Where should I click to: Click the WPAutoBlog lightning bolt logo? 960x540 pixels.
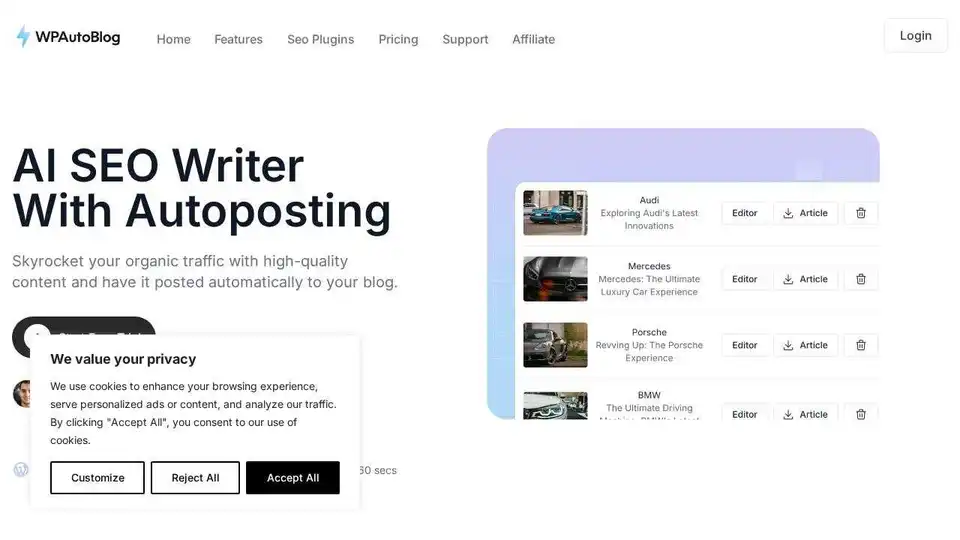point(23,37)
